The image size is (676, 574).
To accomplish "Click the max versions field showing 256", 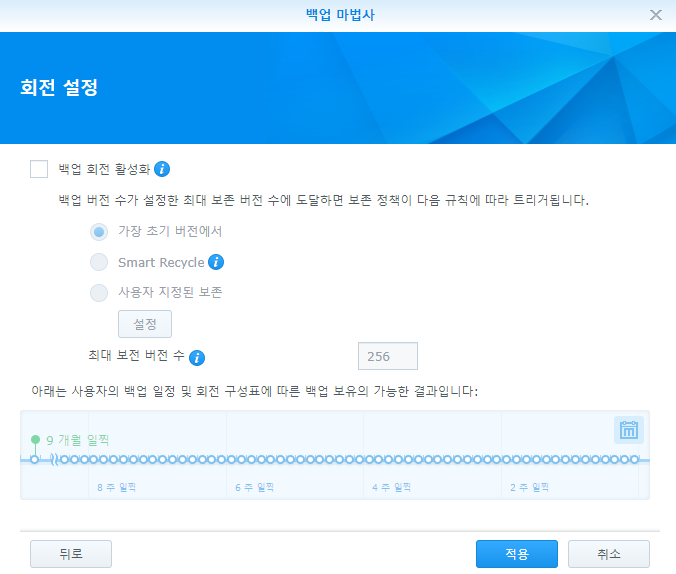I will coord(388,356).
